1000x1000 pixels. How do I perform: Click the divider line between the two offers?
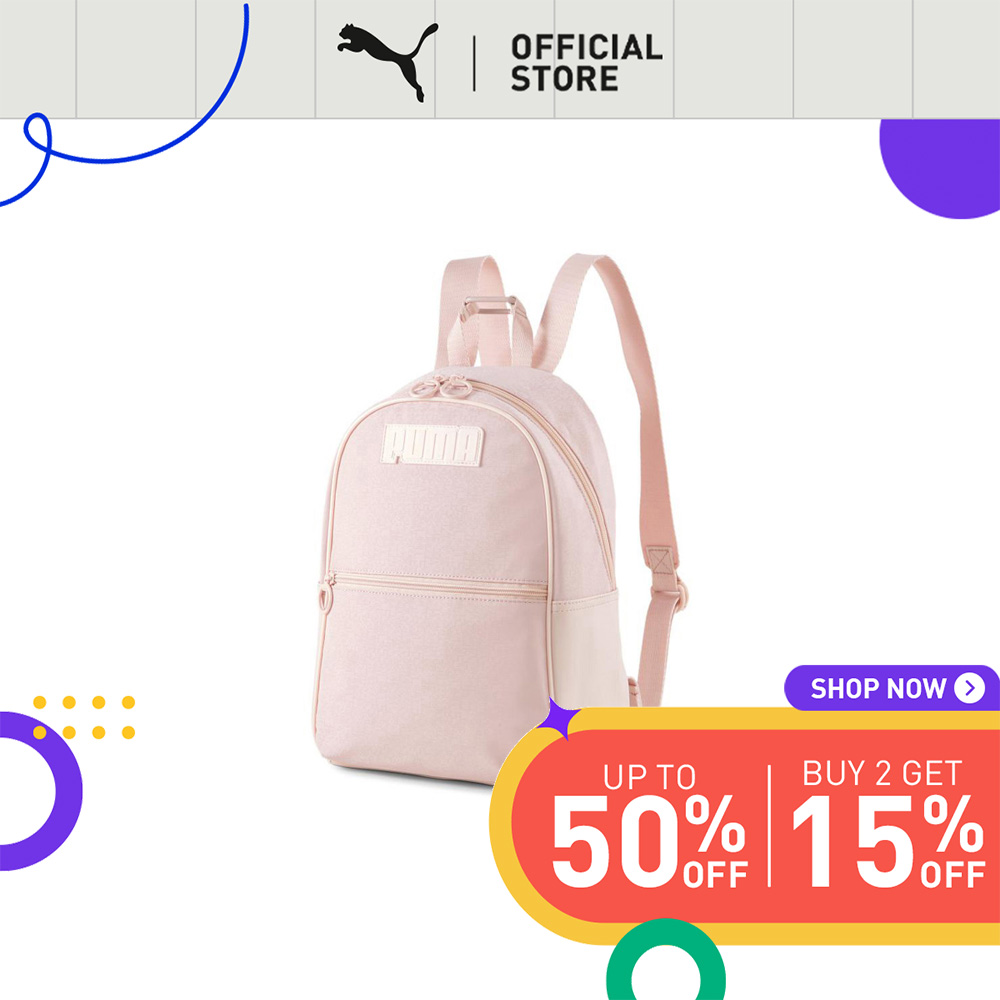click(770, 825)
